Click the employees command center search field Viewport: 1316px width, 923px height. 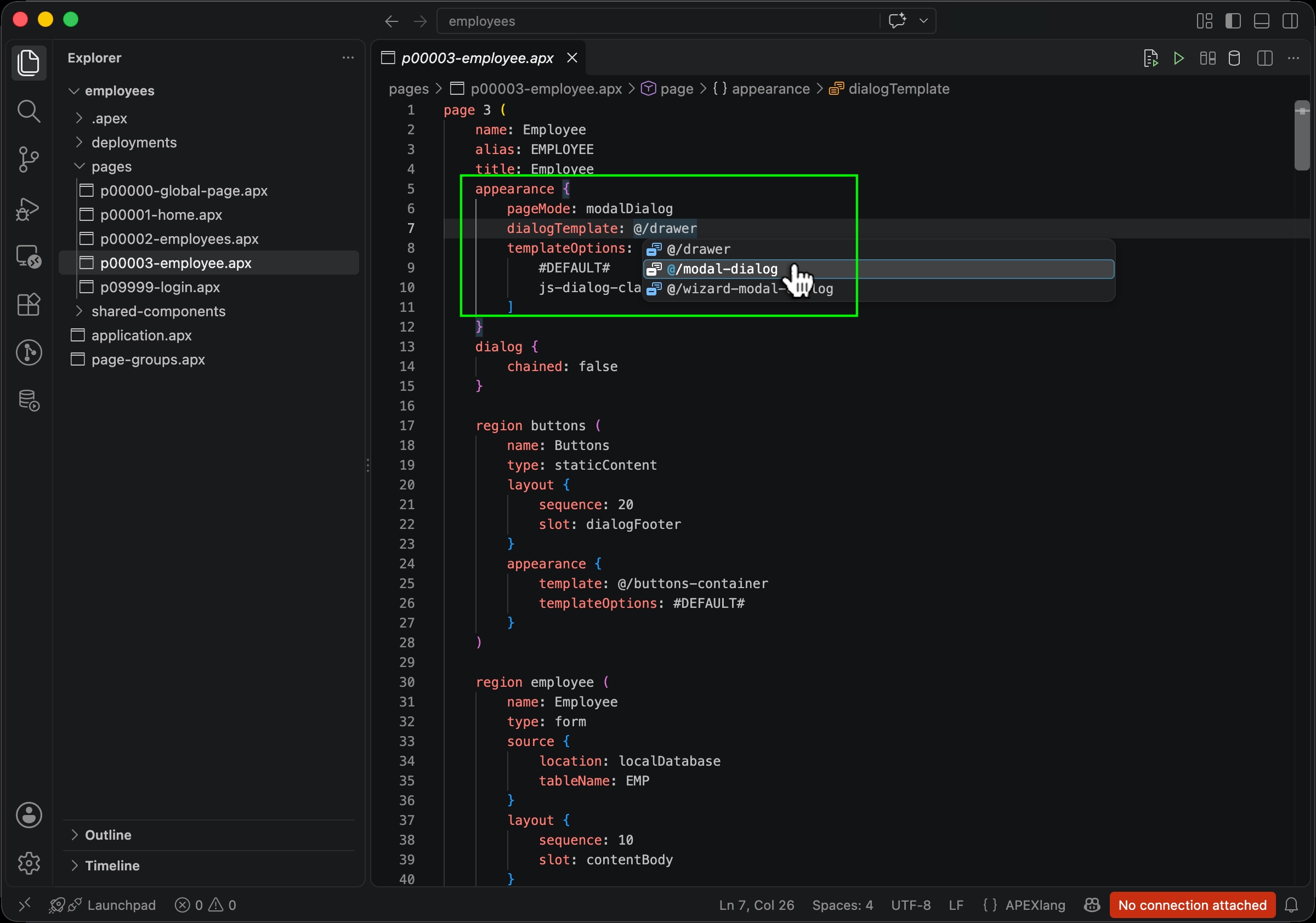tap(657, 21)
